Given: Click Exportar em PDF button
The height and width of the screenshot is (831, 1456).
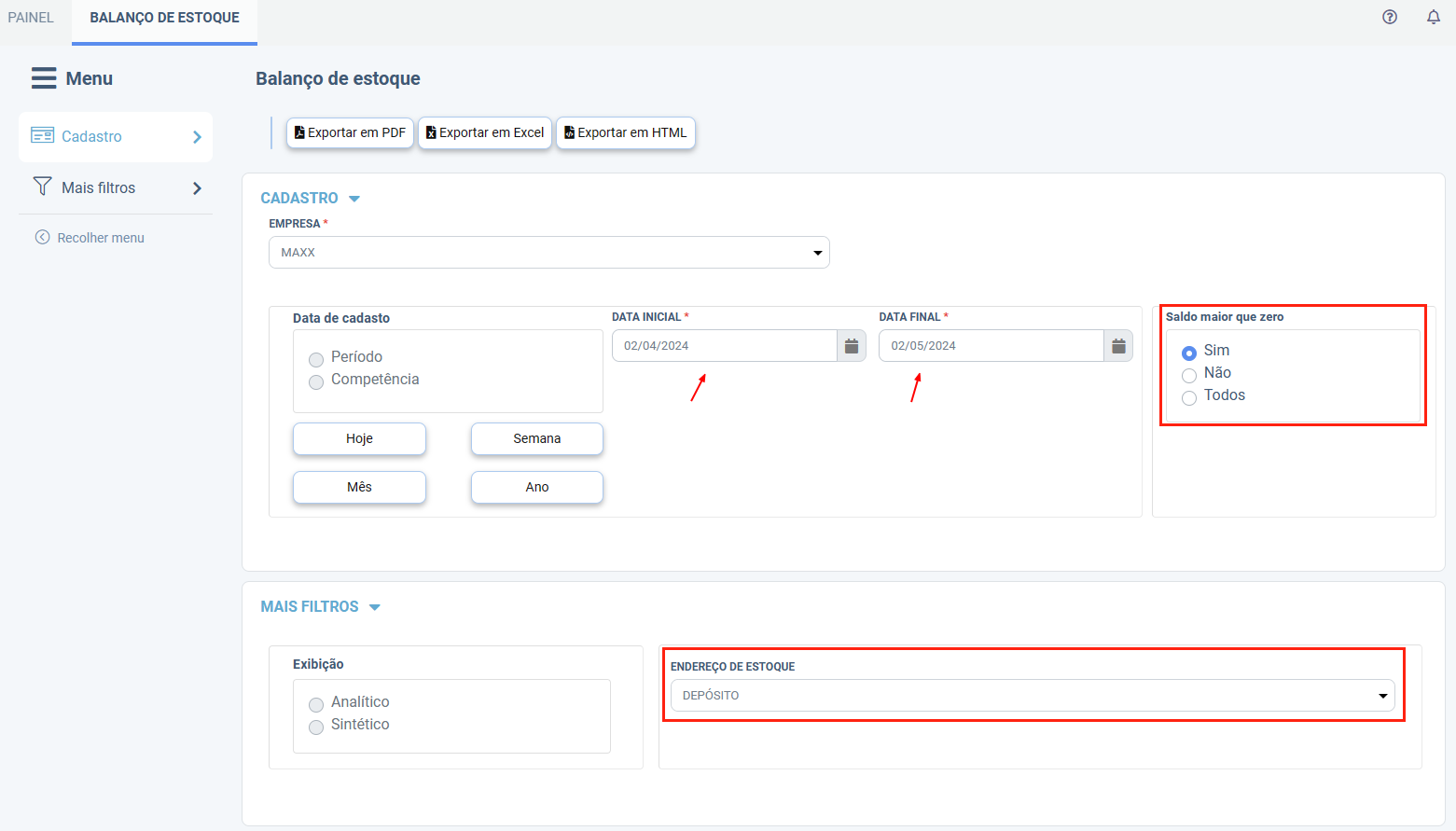Looking at the screenshot, I should click(x=350, y=132).
